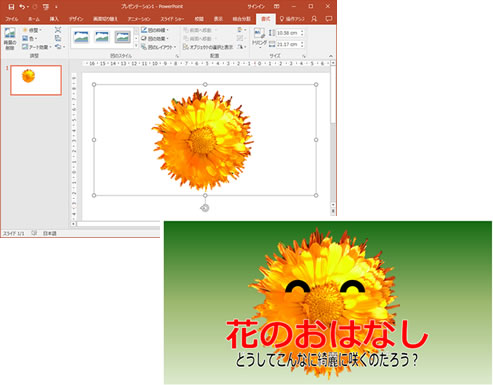Switch to the デザイン (Design) tab
Screen dimensions: 493x385
pos(76,19)
